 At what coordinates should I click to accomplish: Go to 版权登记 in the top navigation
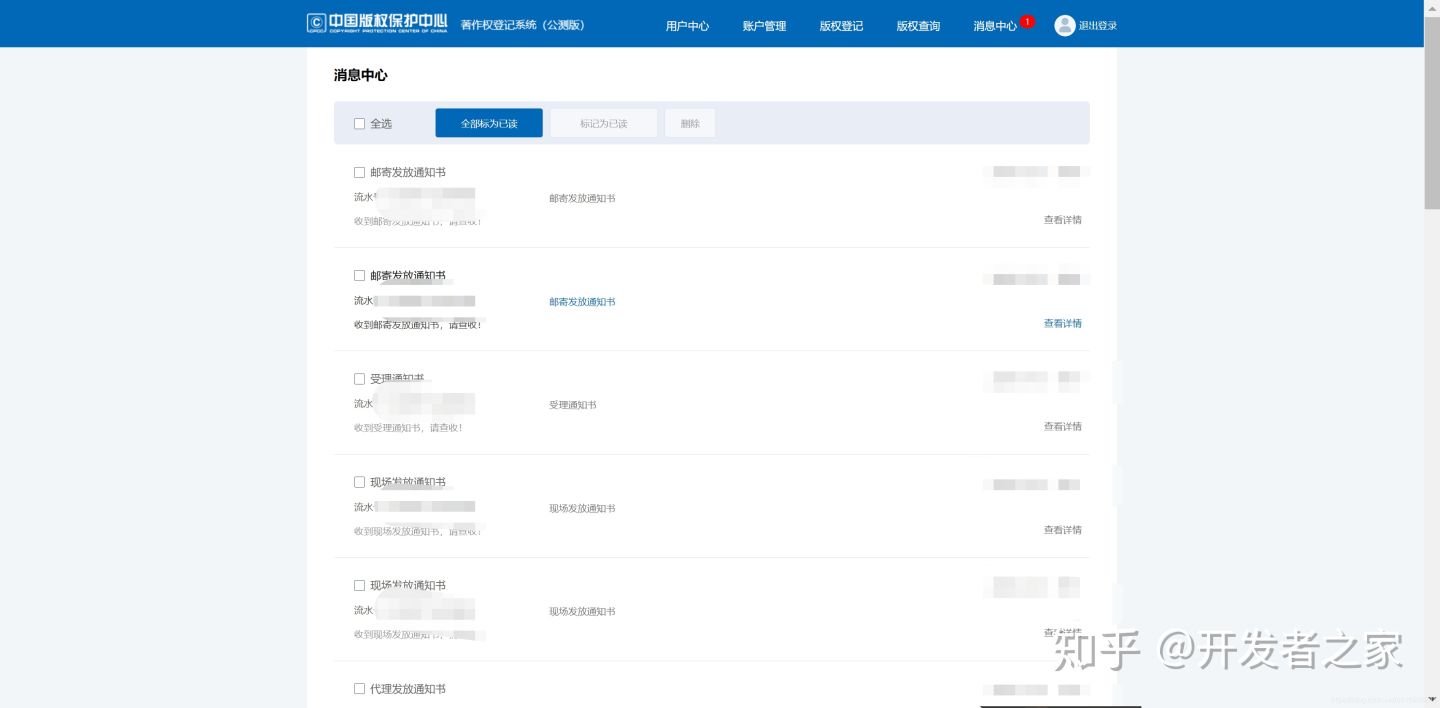tap(841, 26)
